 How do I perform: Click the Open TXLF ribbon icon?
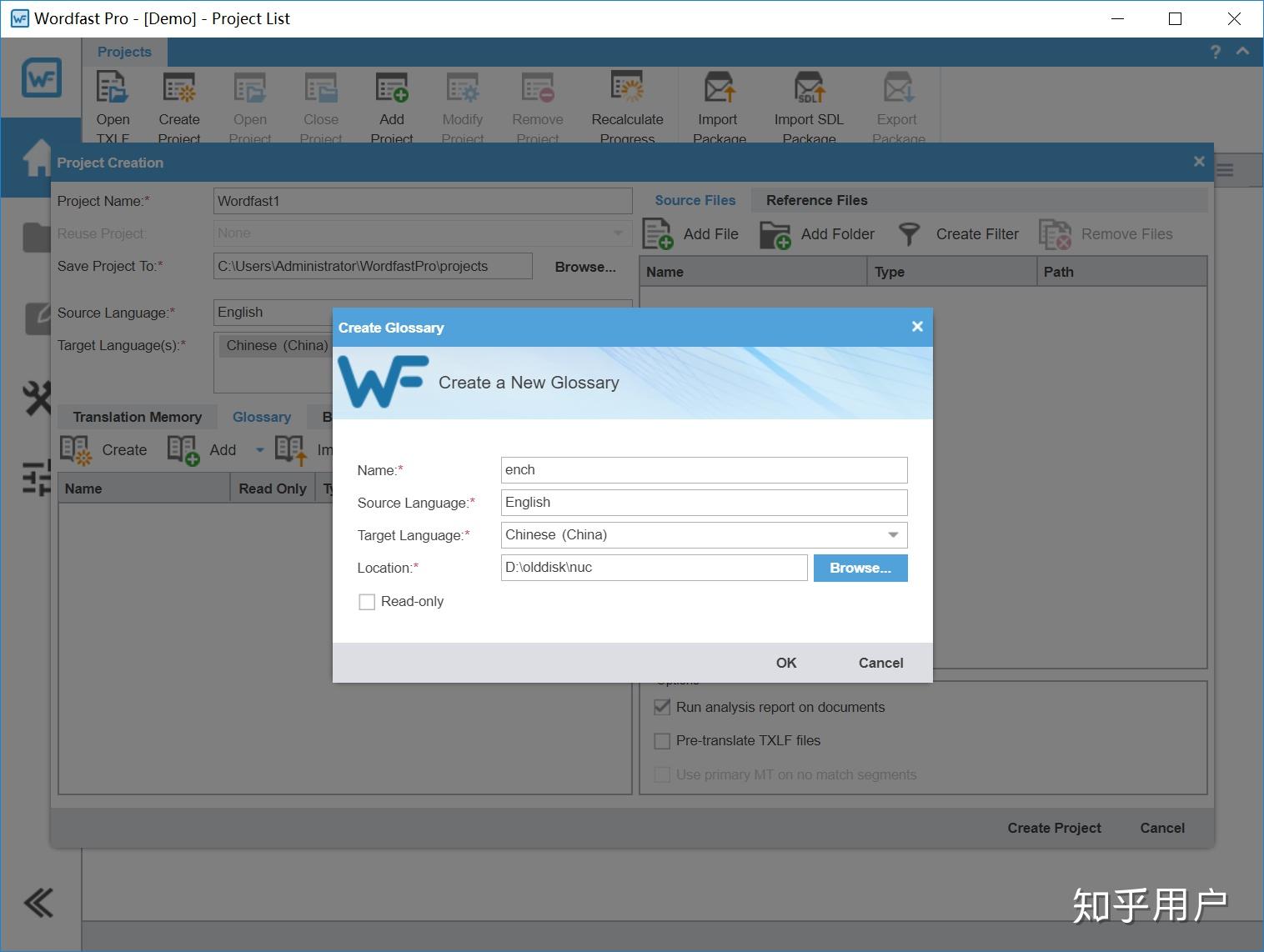[113, 88]
